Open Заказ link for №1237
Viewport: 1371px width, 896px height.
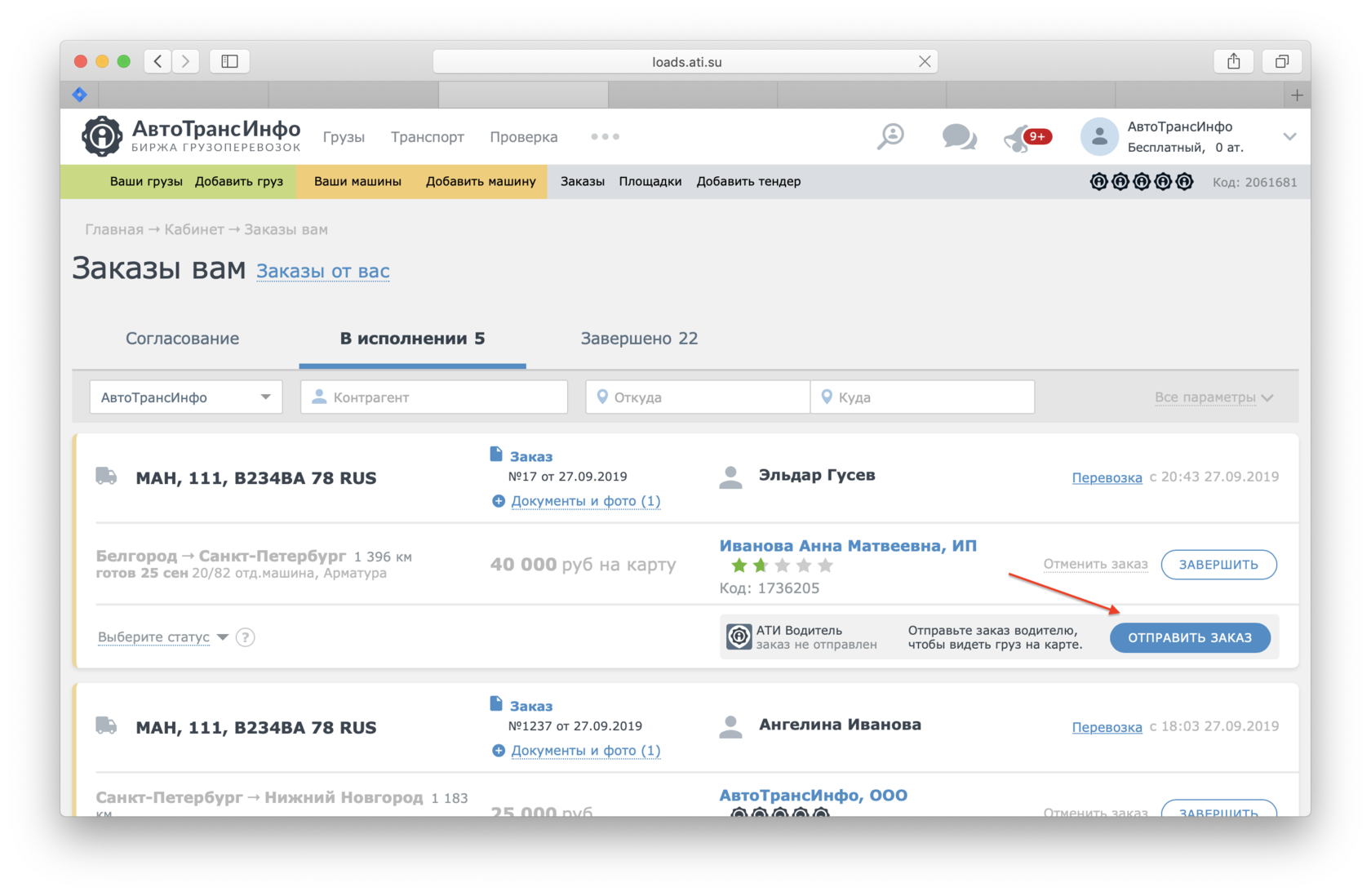531,707
